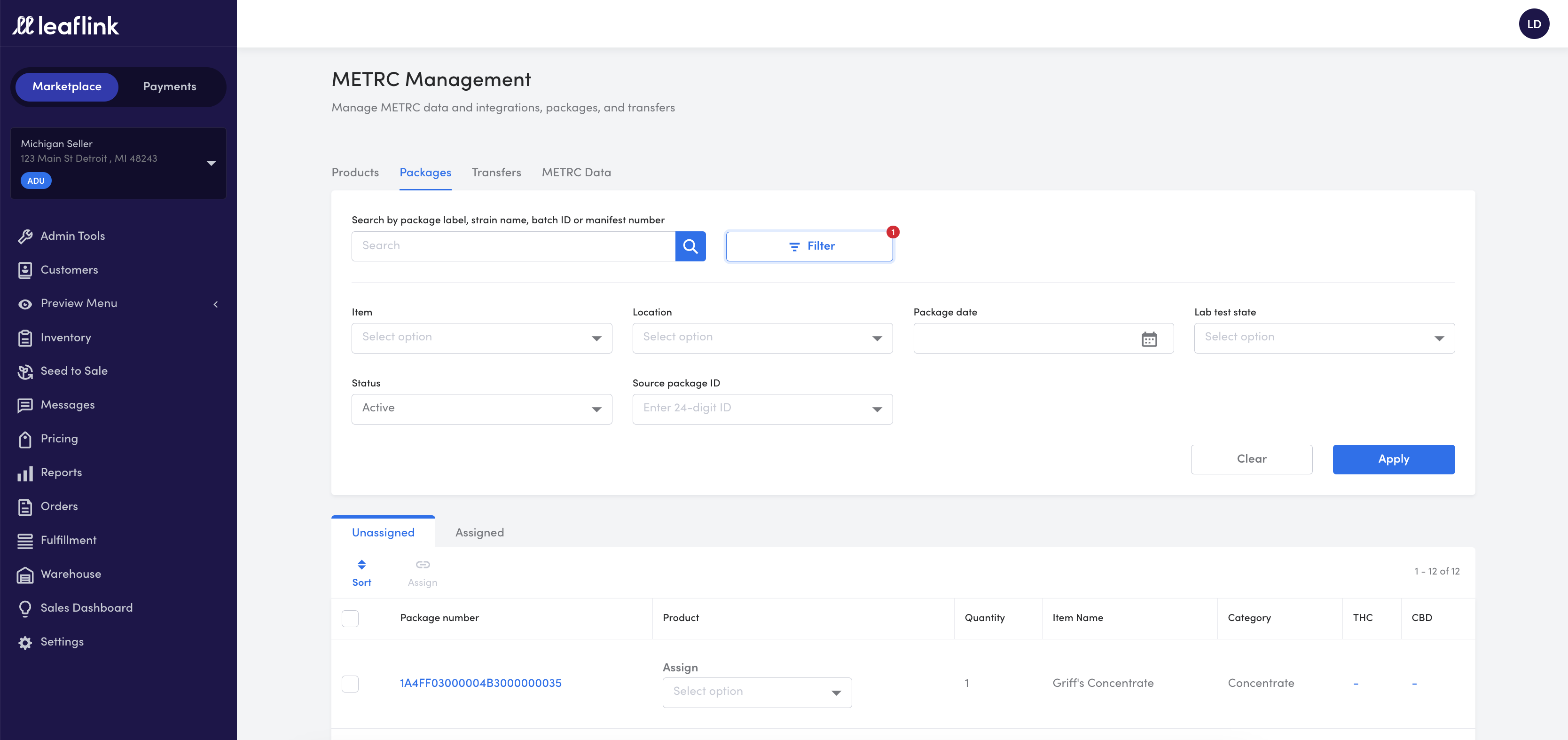Expand the Preview Menu chevron
Viewport: 1568px width, 740px height.
(x=215, y=304)
